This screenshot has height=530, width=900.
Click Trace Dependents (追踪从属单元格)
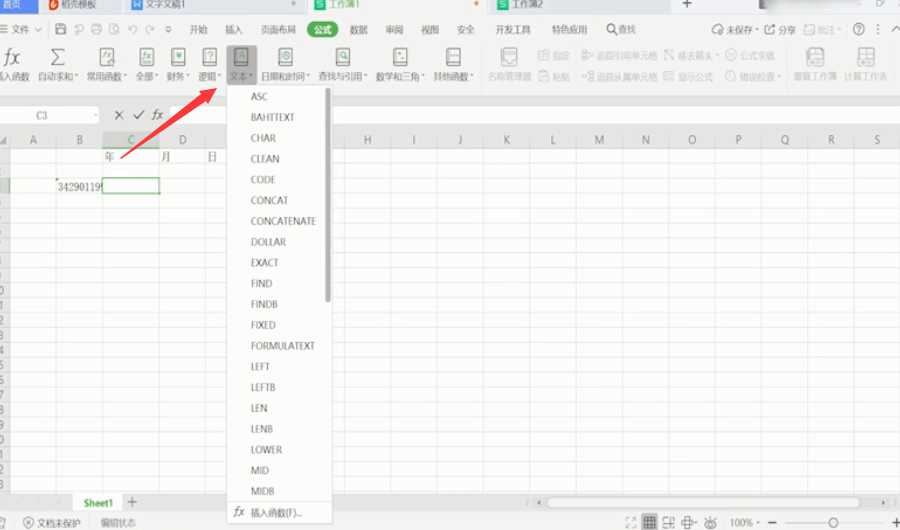[619, 76]
